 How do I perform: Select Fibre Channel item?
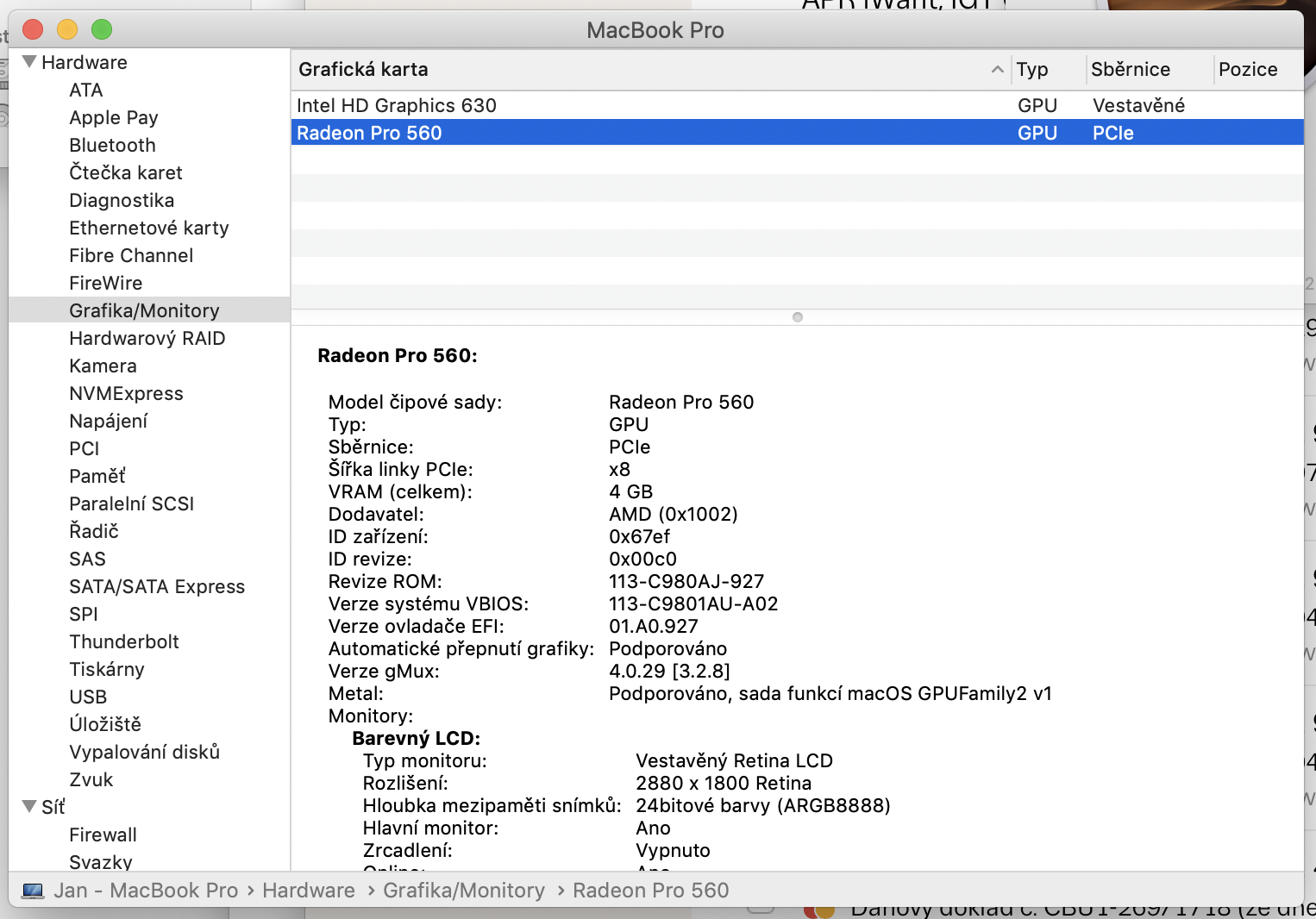pos(131,255)
